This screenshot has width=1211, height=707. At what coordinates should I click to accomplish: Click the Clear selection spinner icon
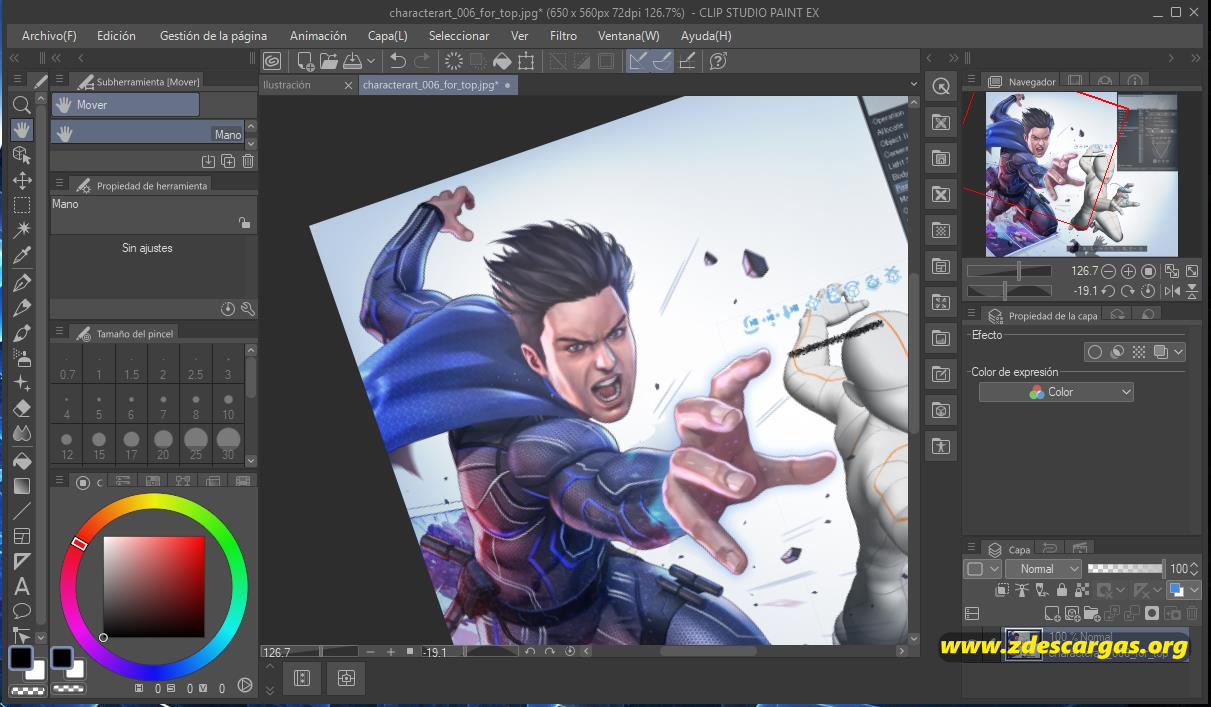[454, 61]
